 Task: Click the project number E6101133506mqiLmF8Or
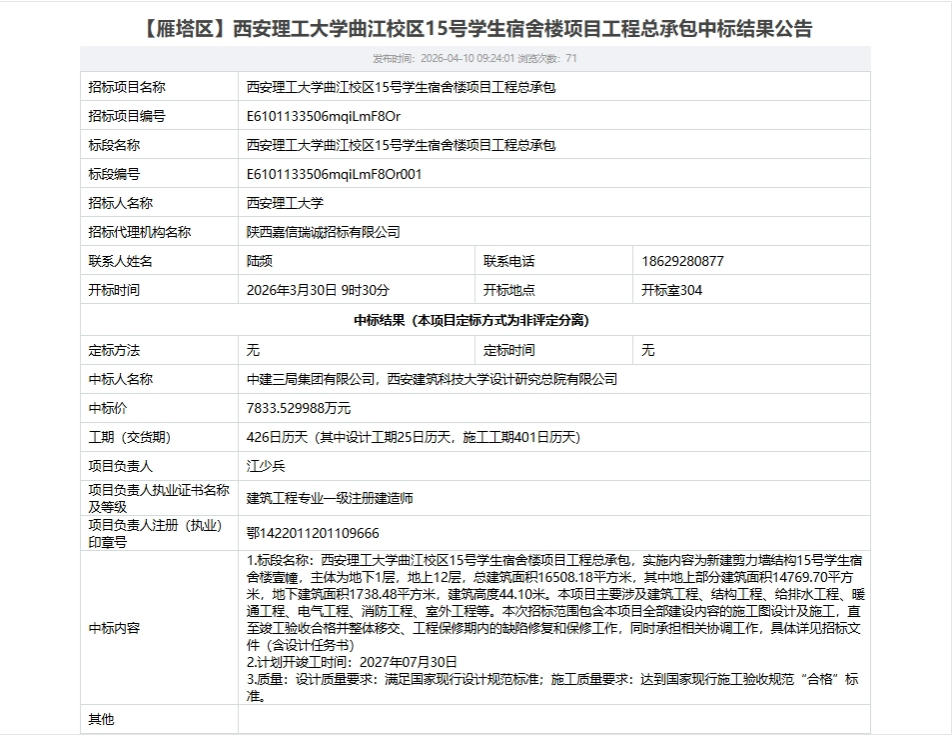323,116
